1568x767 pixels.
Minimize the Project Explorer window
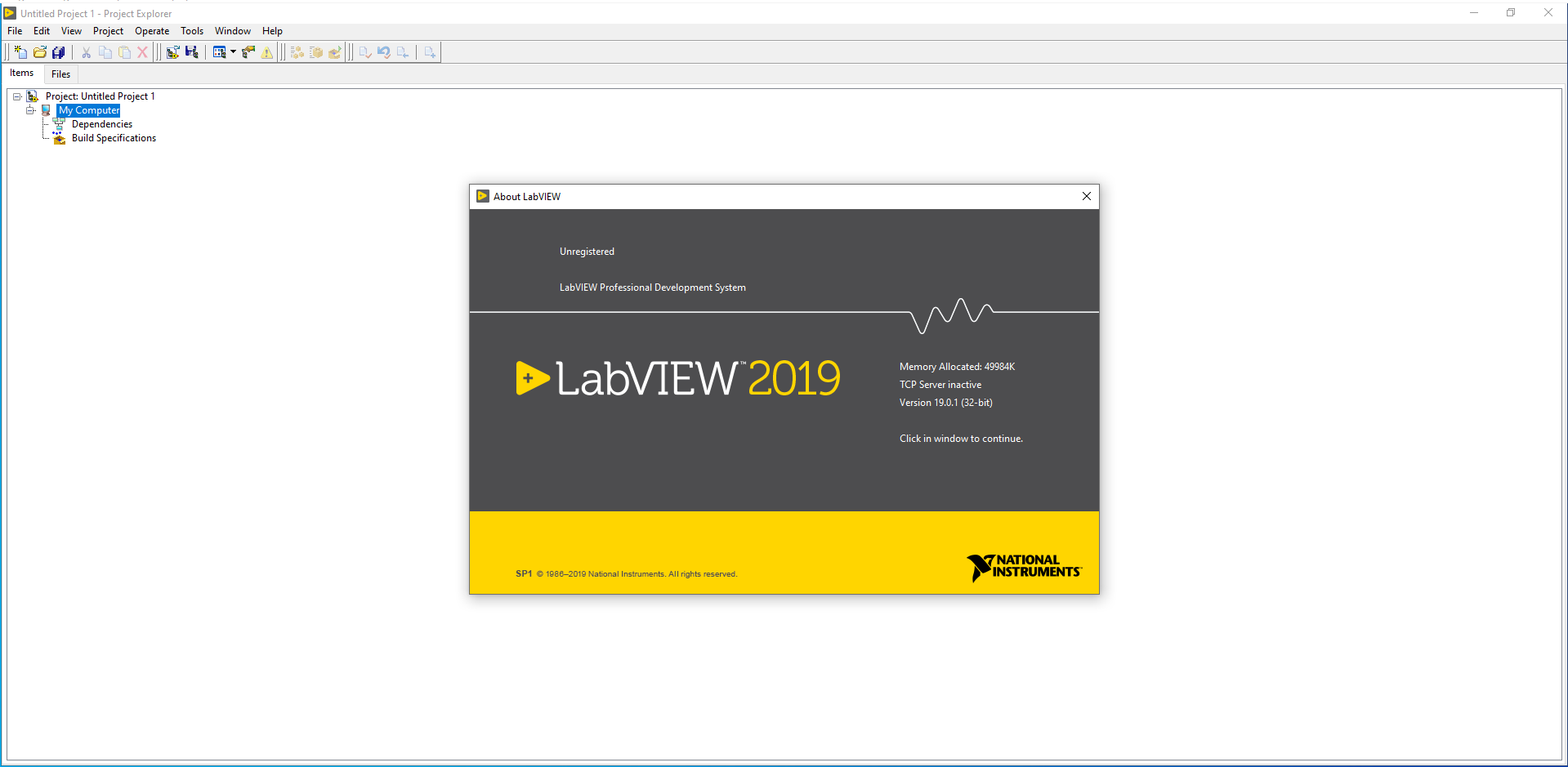(x=1474, y=12)
